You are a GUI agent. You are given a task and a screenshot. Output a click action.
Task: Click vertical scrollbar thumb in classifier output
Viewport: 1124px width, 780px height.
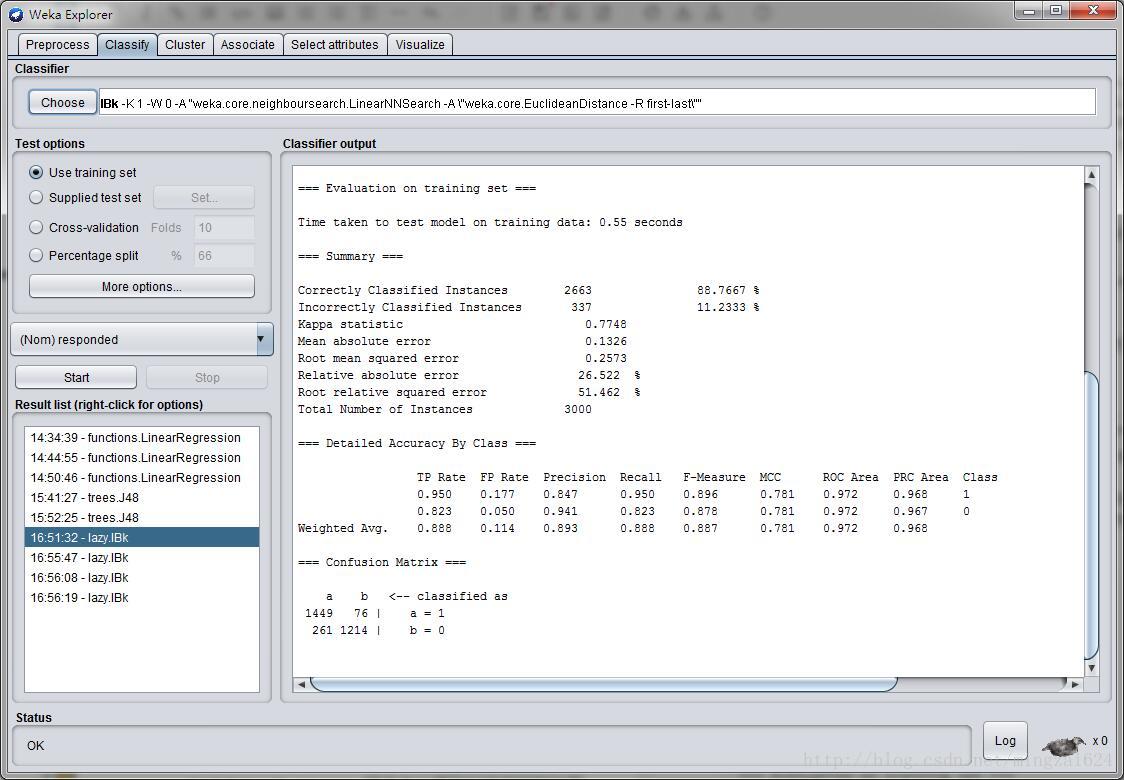coord(1091,515)
